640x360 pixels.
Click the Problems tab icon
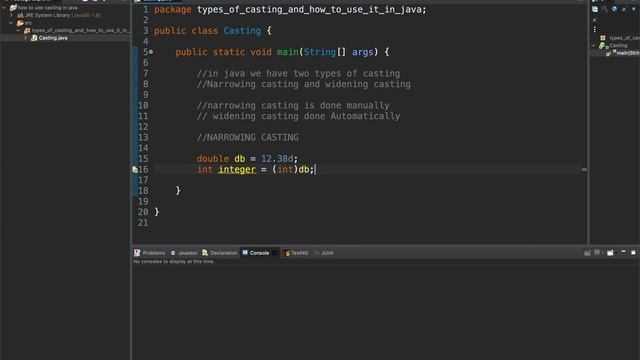click(x=137, y=253)
